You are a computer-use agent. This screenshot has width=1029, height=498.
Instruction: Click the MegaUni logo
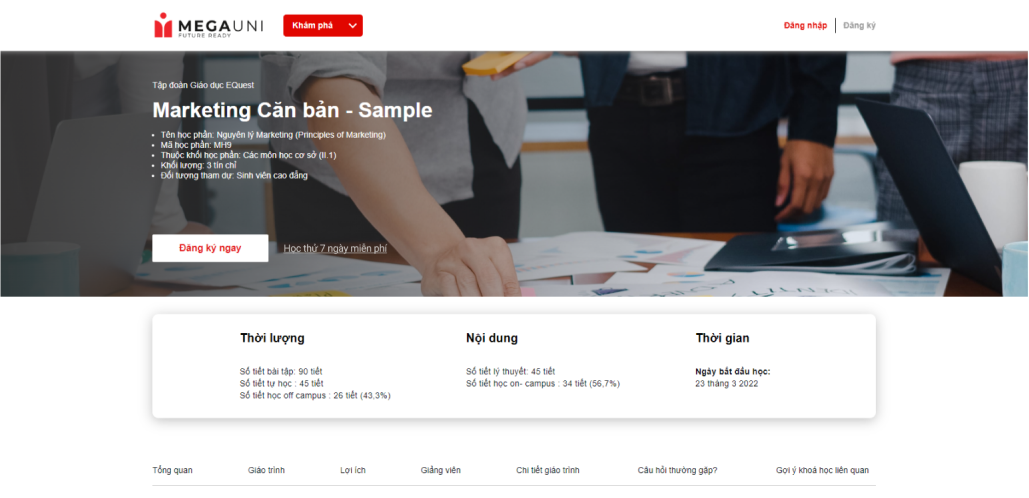[x=209, y=26]
